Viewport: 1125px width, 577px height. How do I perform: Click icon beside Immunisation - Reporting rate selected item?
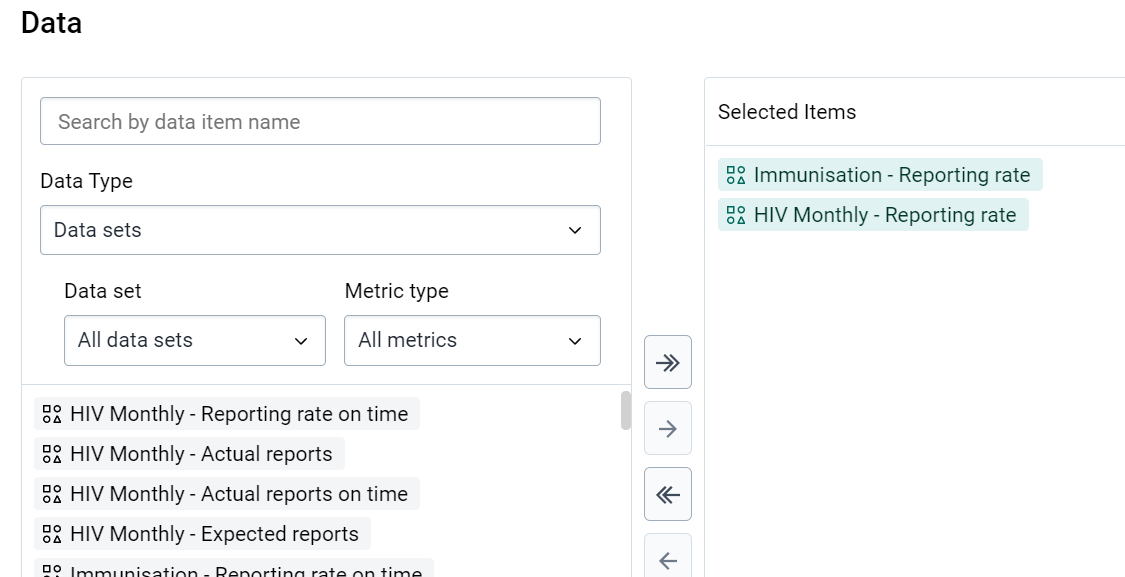pyautogui.click(x=736, y=175)
